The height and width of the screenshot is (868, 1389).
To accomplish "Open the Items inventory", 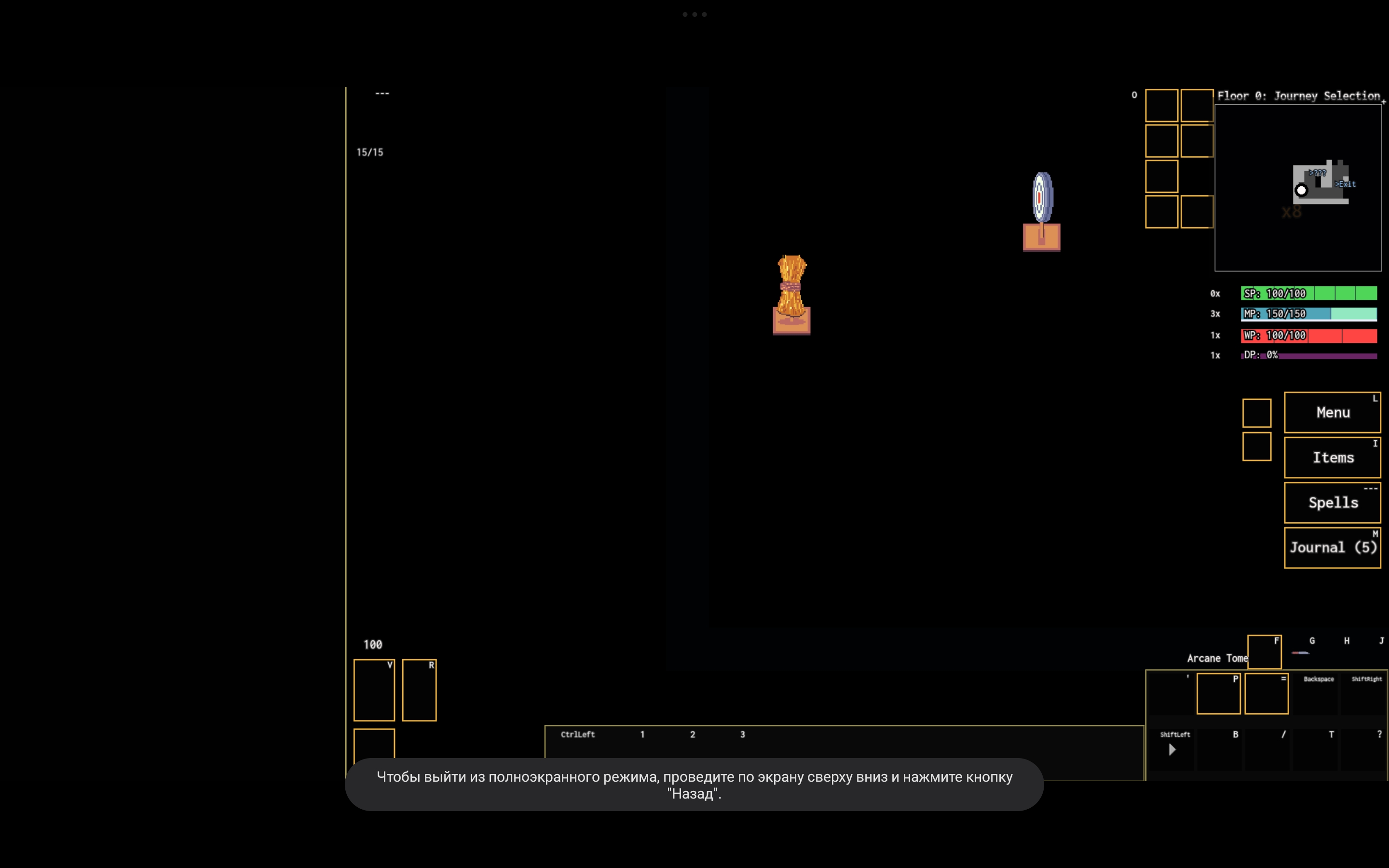I will [x=1332, y=458].
